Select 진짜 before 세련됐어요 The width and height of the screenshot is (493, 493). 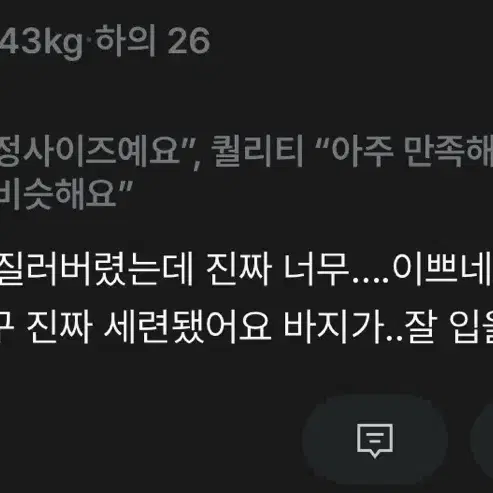59,327
